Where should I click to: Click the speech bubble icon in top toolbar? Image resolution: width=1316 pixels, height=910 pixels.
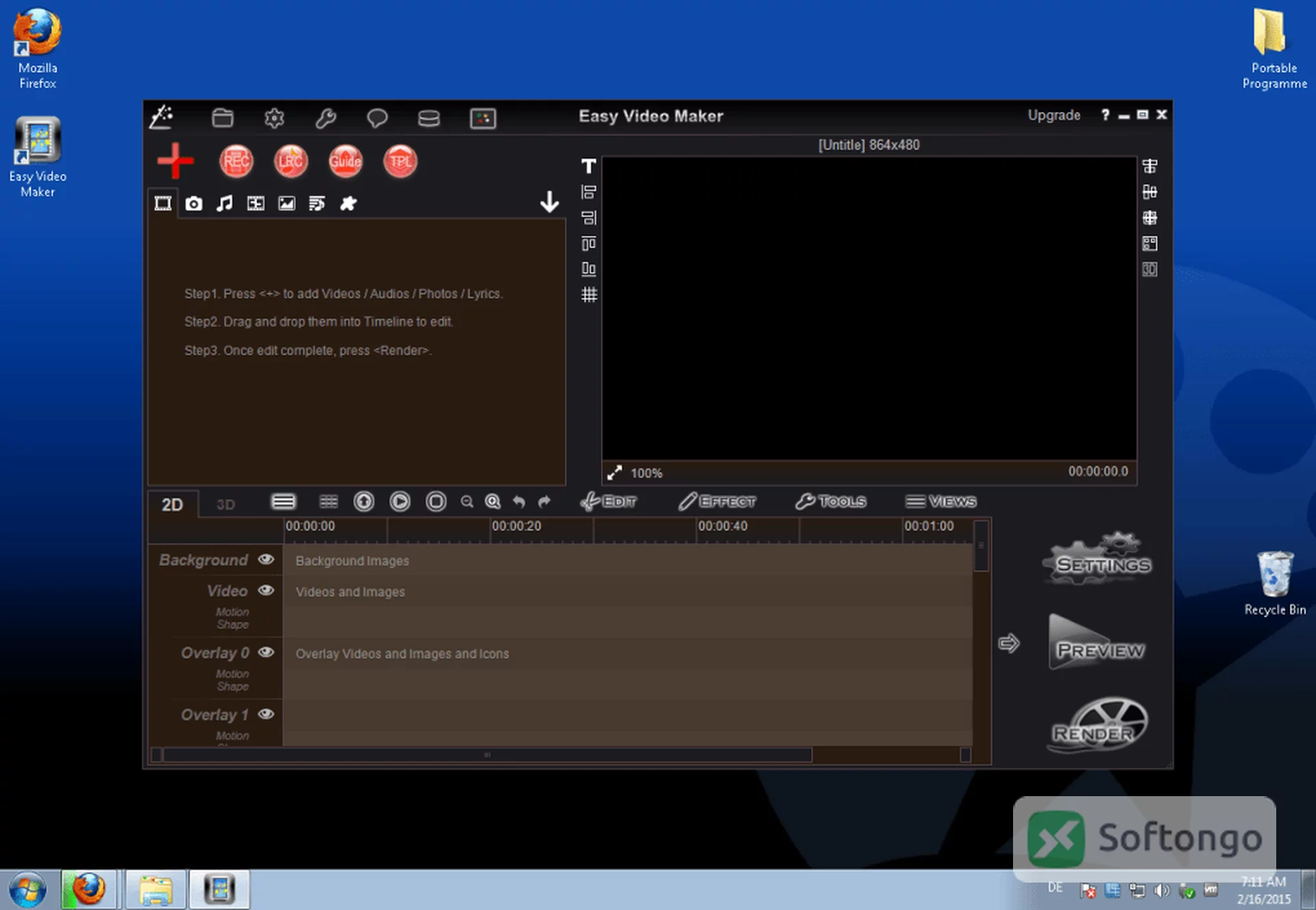[x=377, y=118]
